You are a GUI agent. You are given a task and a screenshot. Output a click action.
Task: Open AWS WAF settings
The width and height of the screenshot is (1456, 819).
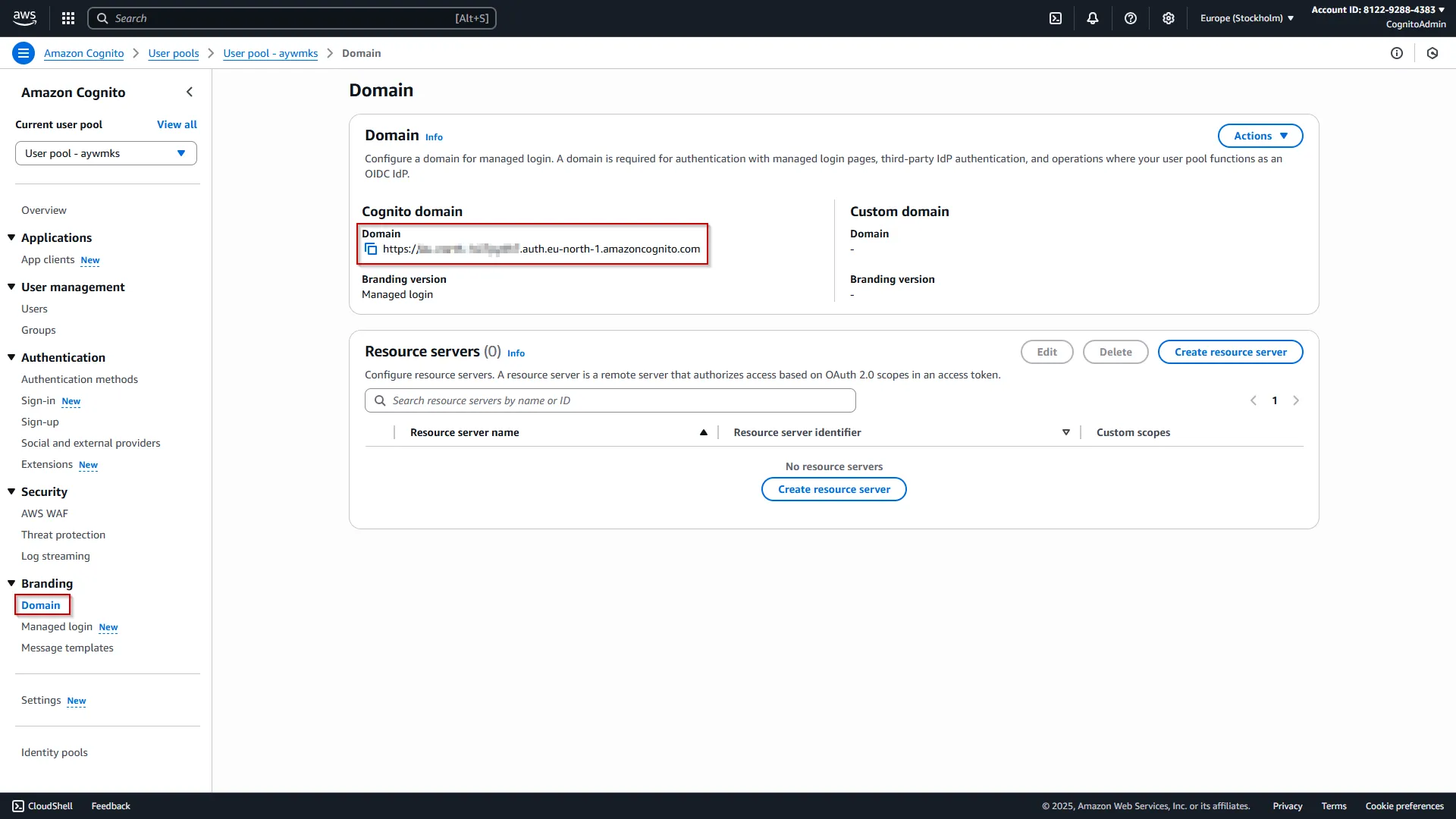45,513
